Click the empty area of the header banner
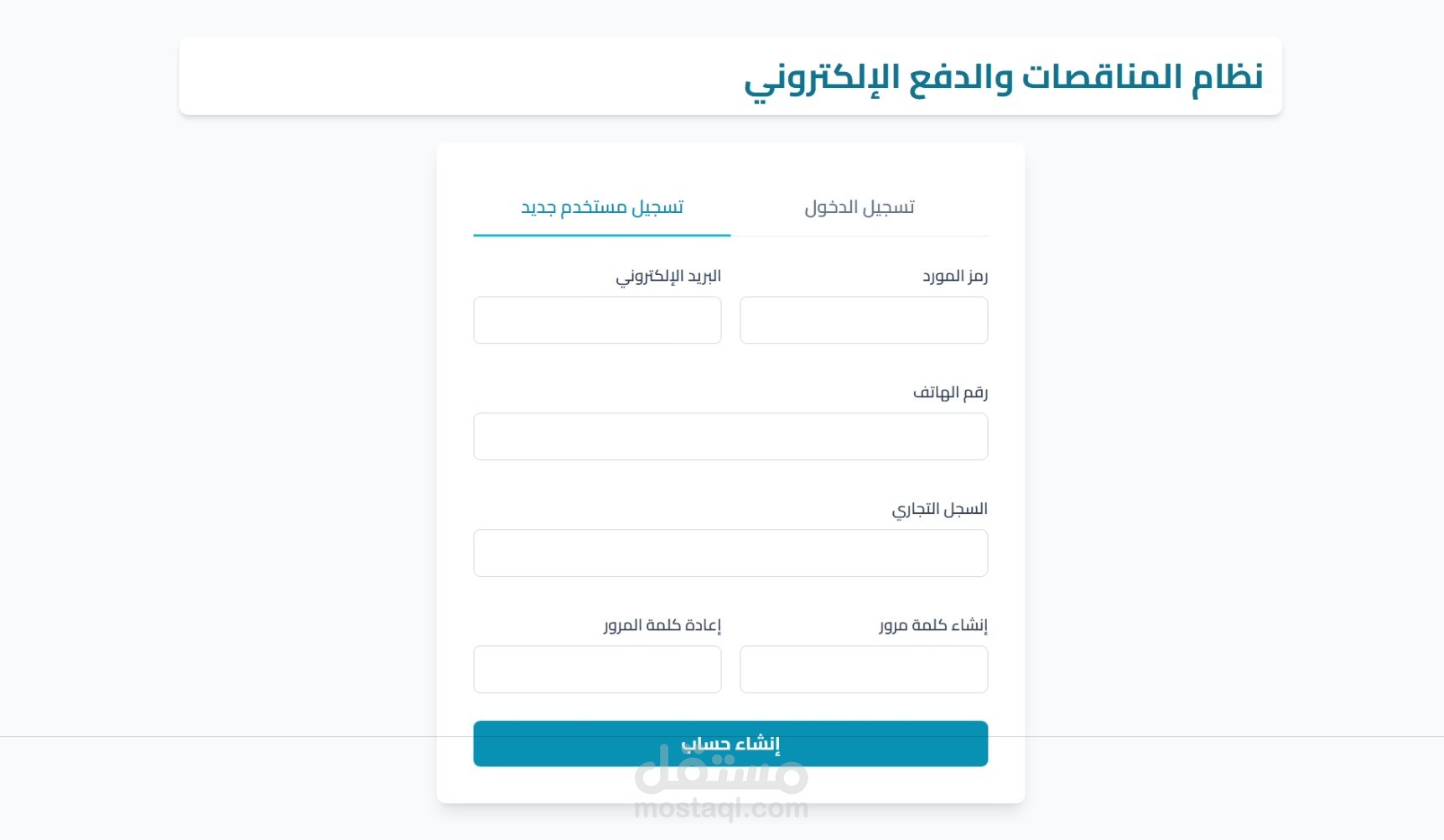Screen dimensions: 1444x840 [461, 76]
